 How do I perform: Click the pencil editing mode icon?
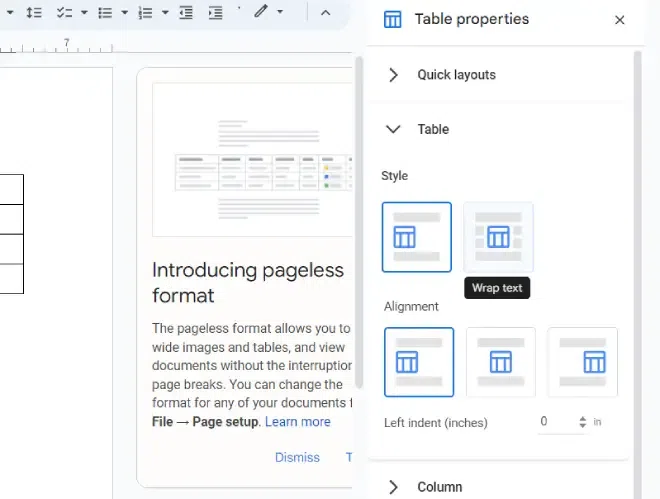[x=261, y=11]
